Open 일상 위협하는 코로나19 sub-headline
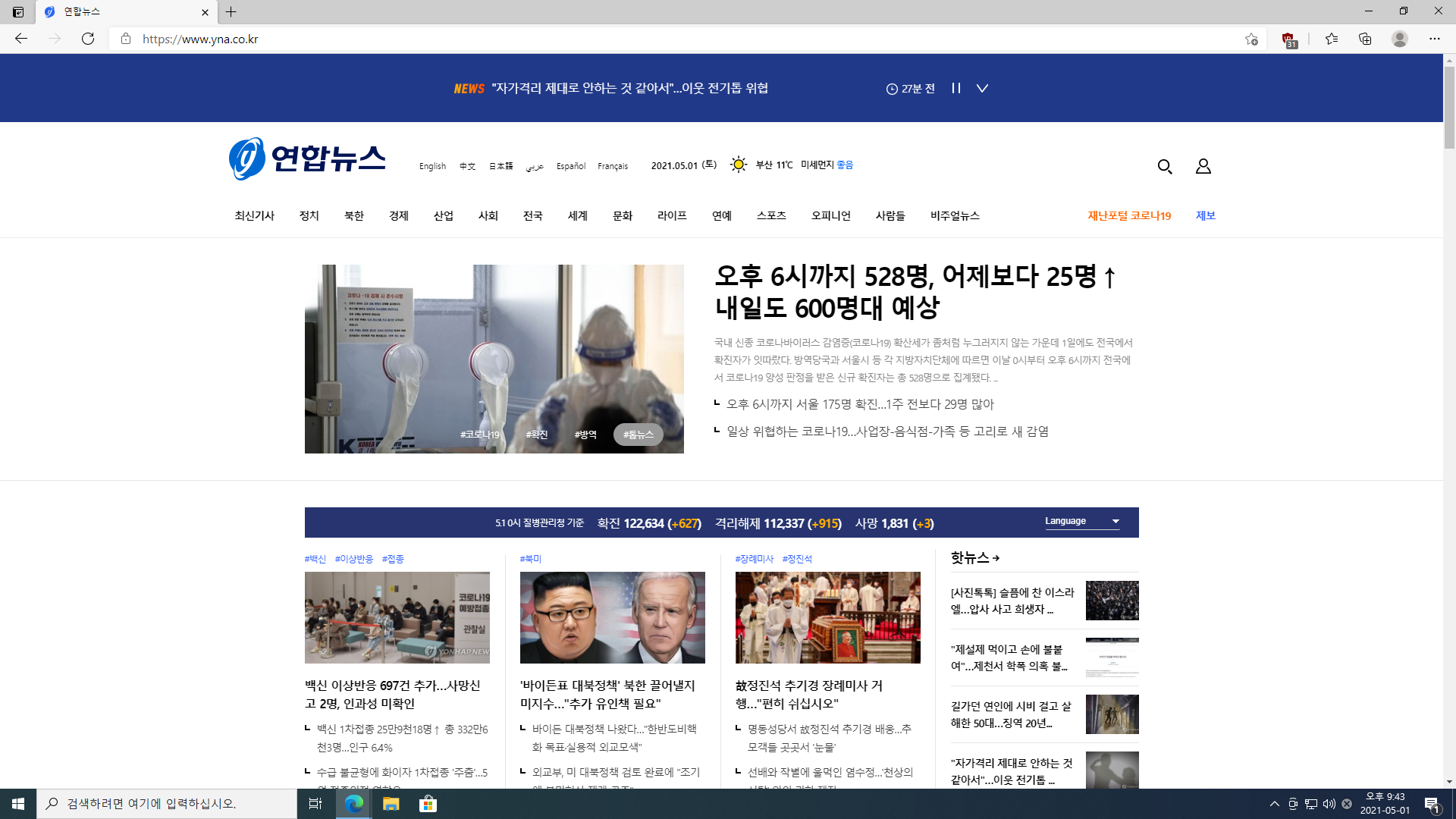Screen dimensions: 1456x819 (887, 431)
